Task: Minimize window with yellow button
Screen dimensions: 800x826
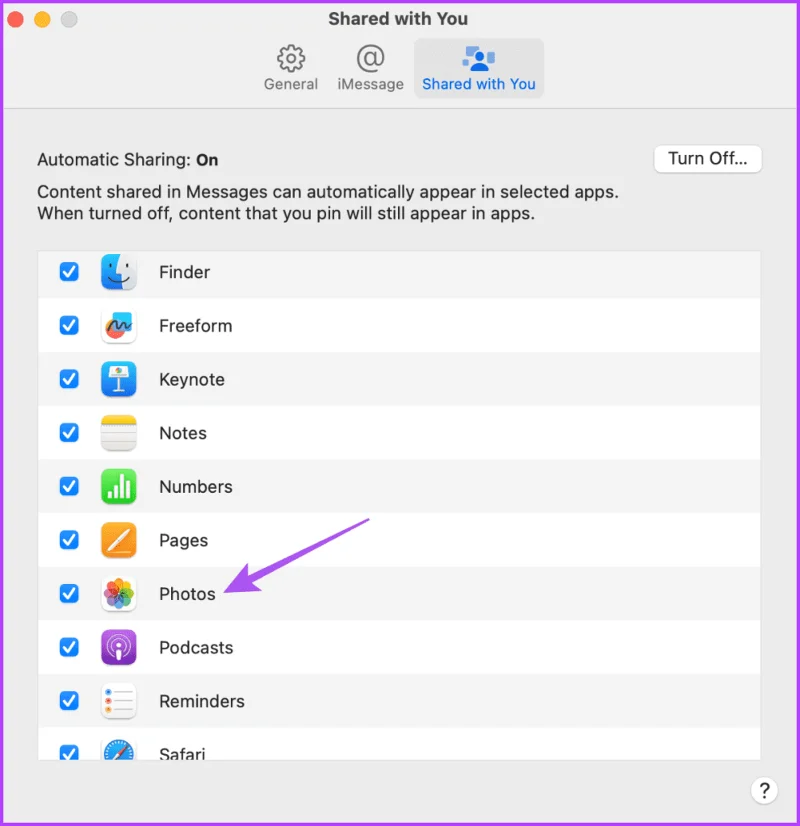Action: [42, 19]
